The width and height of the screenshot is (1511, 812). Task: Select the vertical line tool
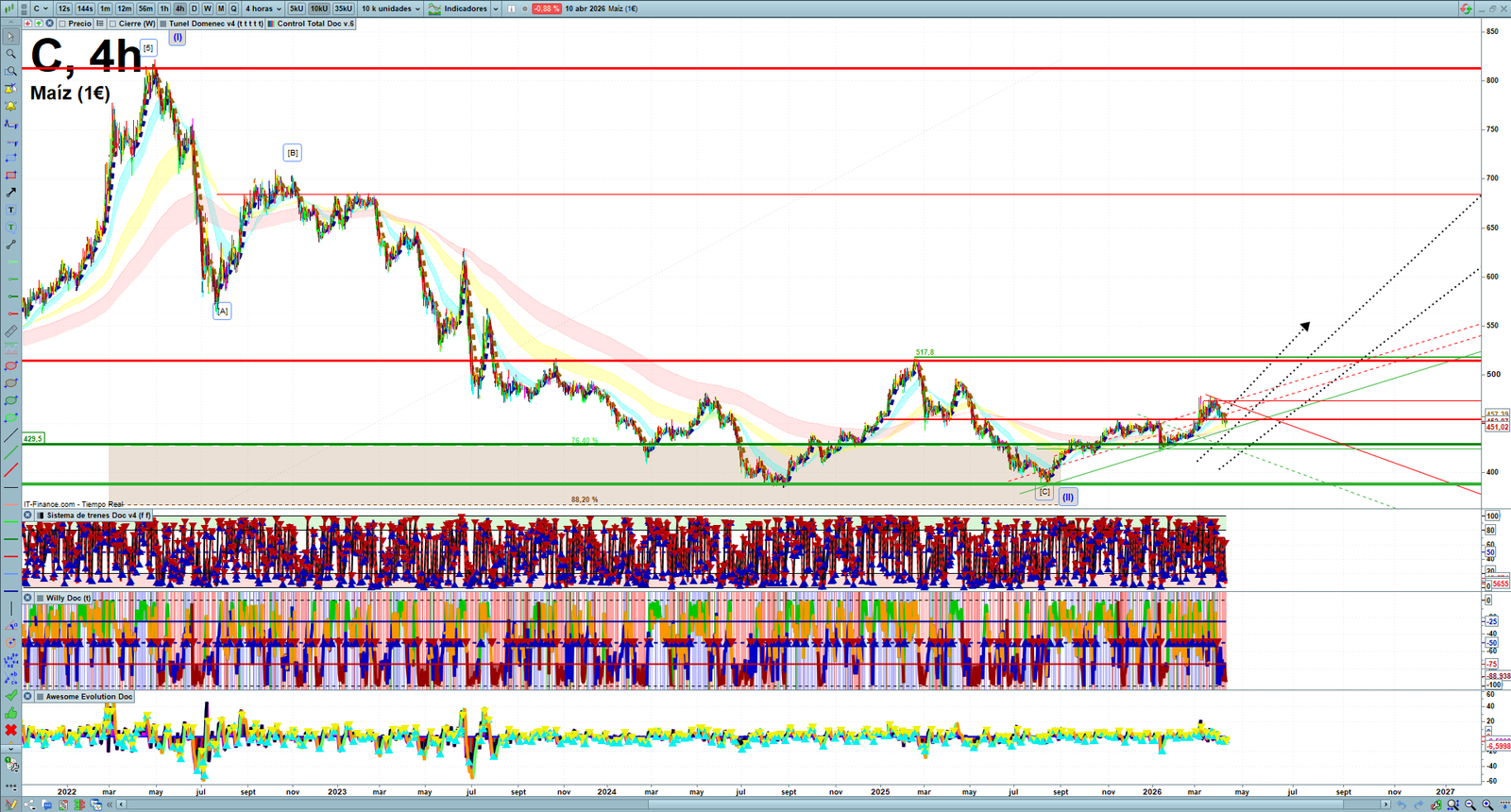10,609
